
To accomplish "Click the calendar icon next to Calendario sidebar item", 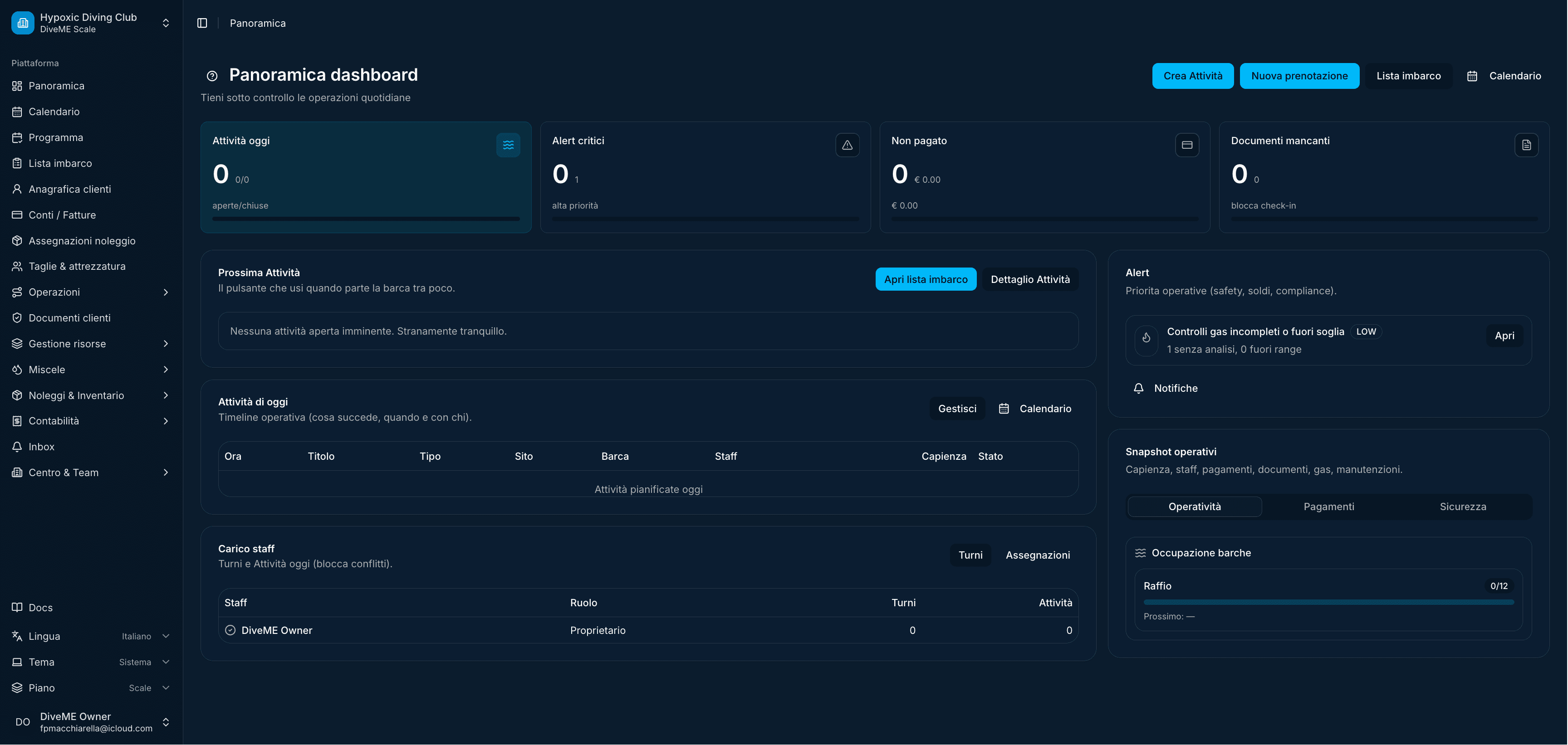I will tap(17, 112).
